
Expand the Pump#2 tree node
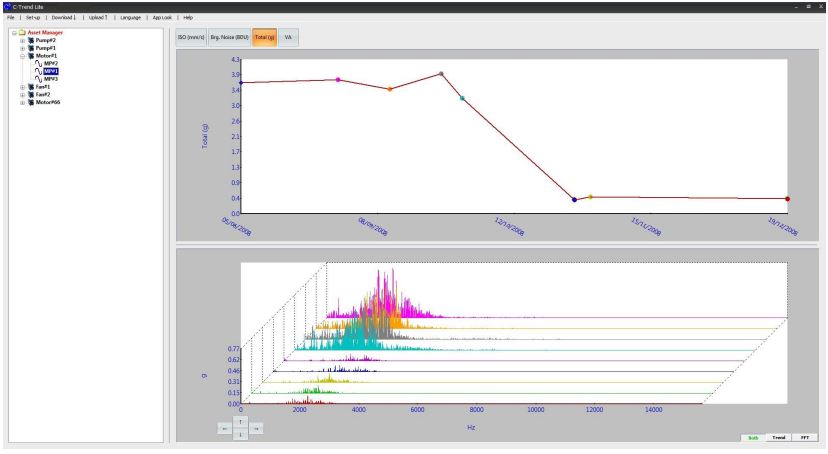coord(22,39)
